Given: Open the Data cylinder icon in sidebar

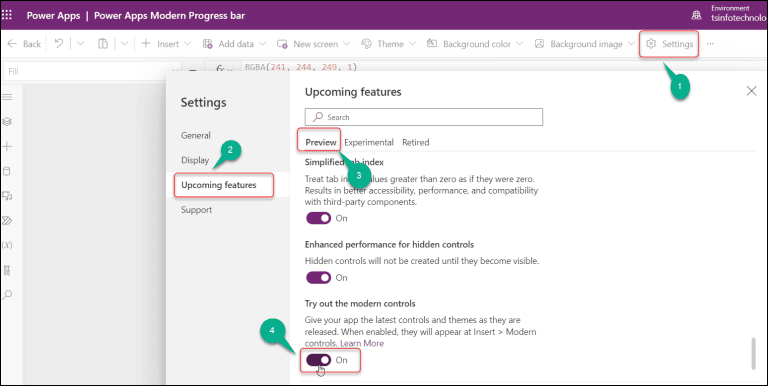Looking at the screenshot, I should 7,171.
